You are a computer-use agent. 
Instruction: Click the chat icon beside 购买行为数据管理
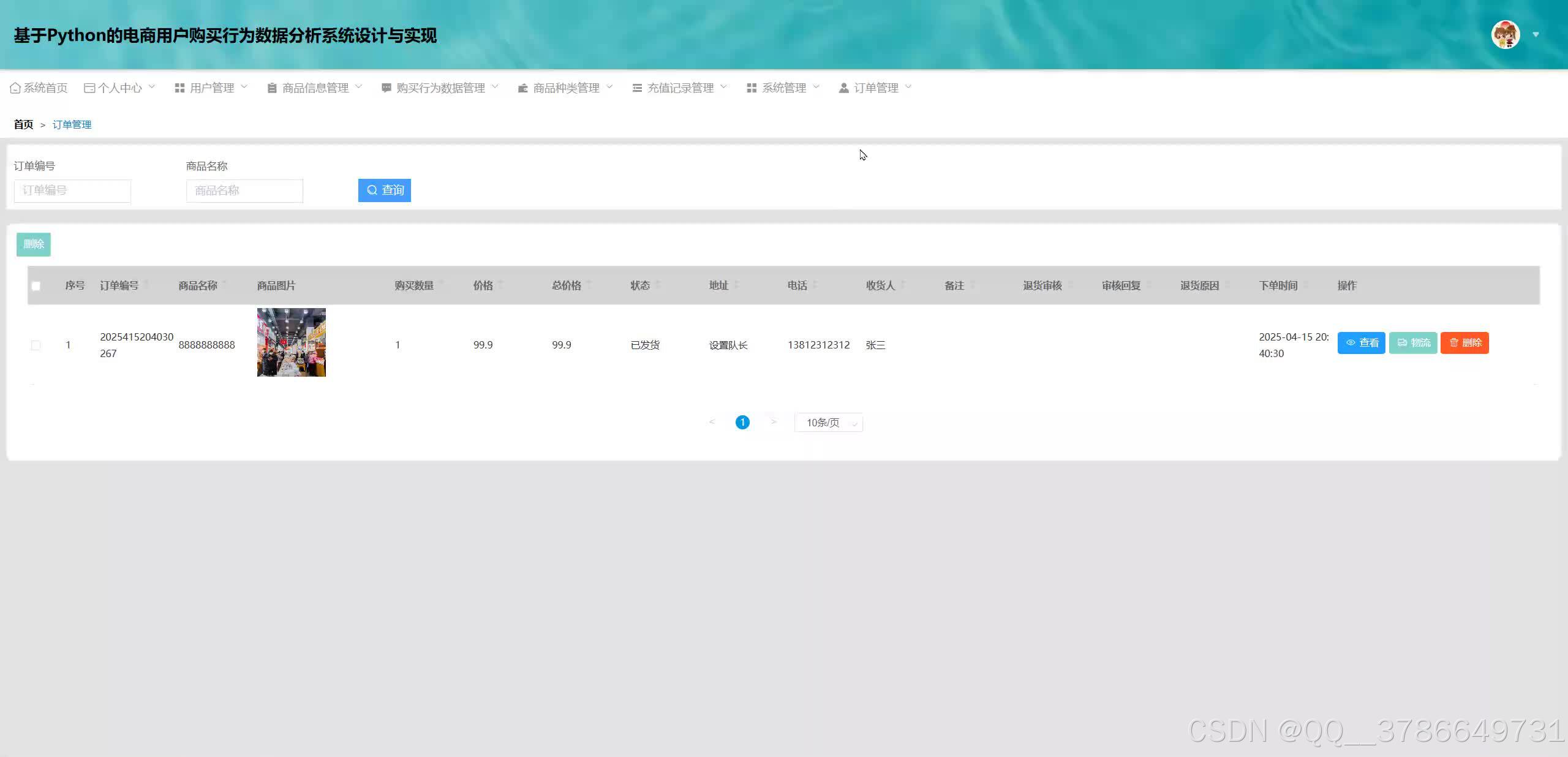[x=386, y=88]
